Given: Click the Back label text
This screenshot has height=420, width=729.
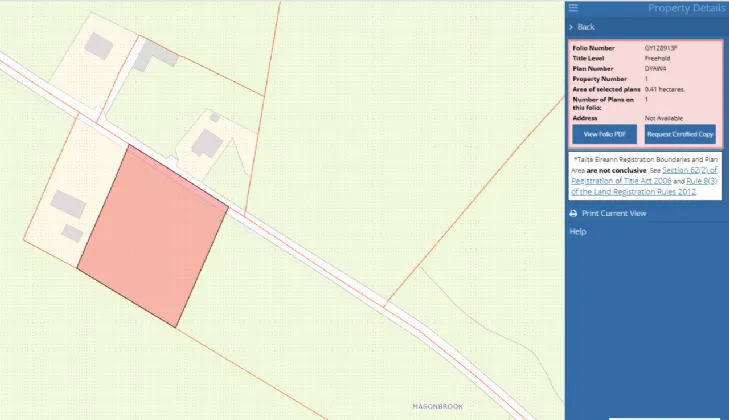Looking at the screenshot, I should pyautogui.click(x=585, y=27).
